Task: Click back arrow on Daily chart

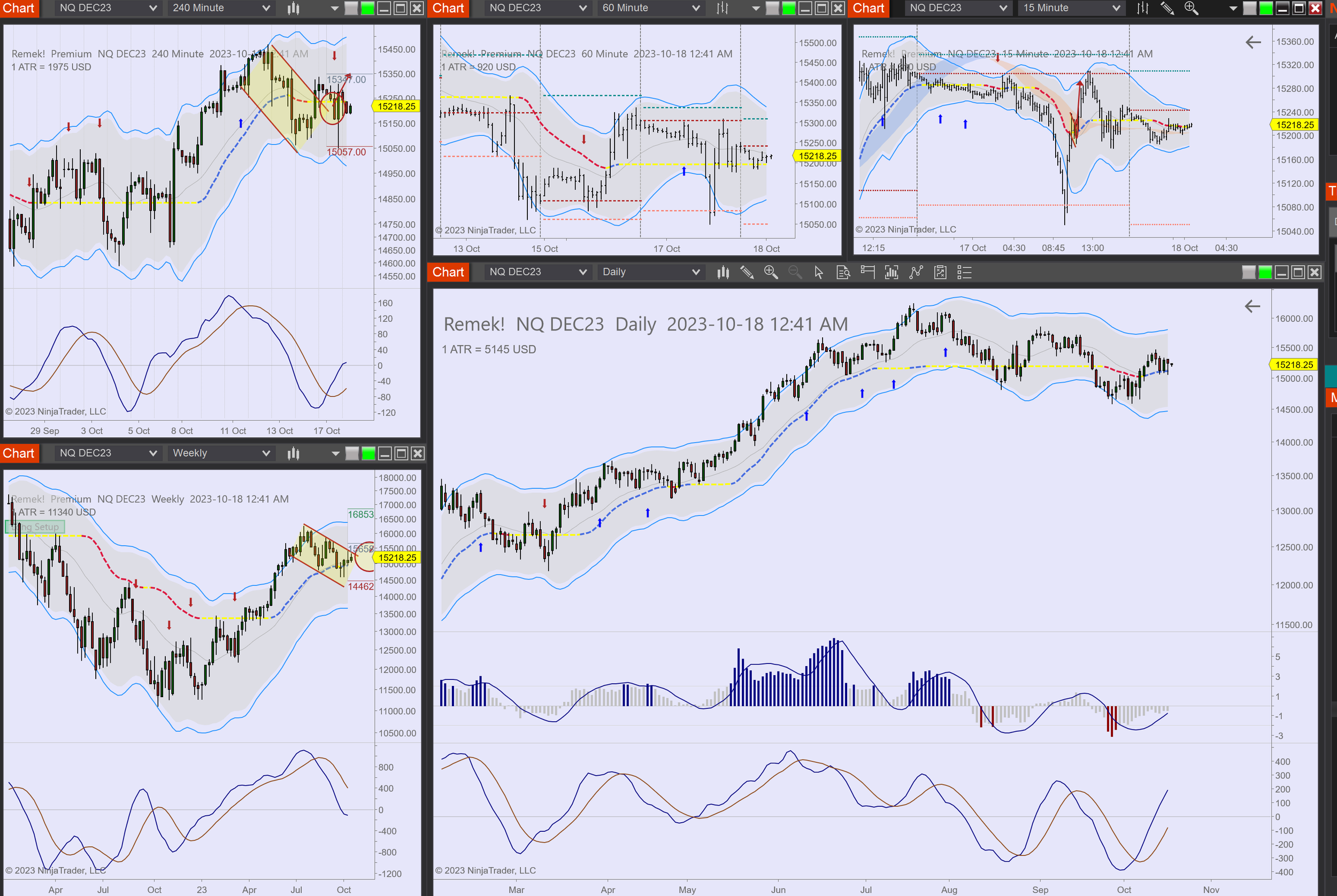Action: click(1252, 306)
